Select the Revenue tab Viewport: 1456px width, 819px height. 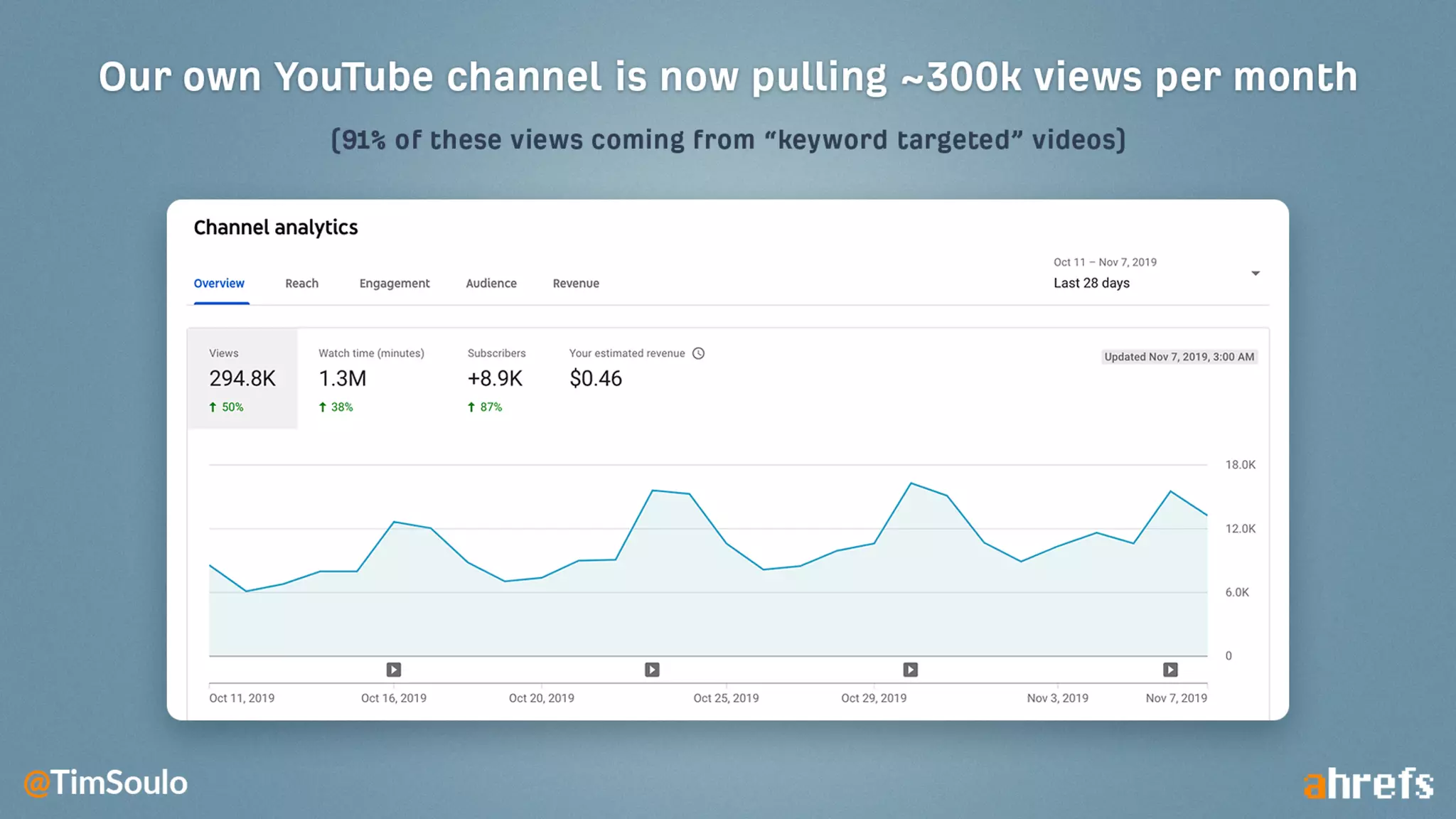576,284
